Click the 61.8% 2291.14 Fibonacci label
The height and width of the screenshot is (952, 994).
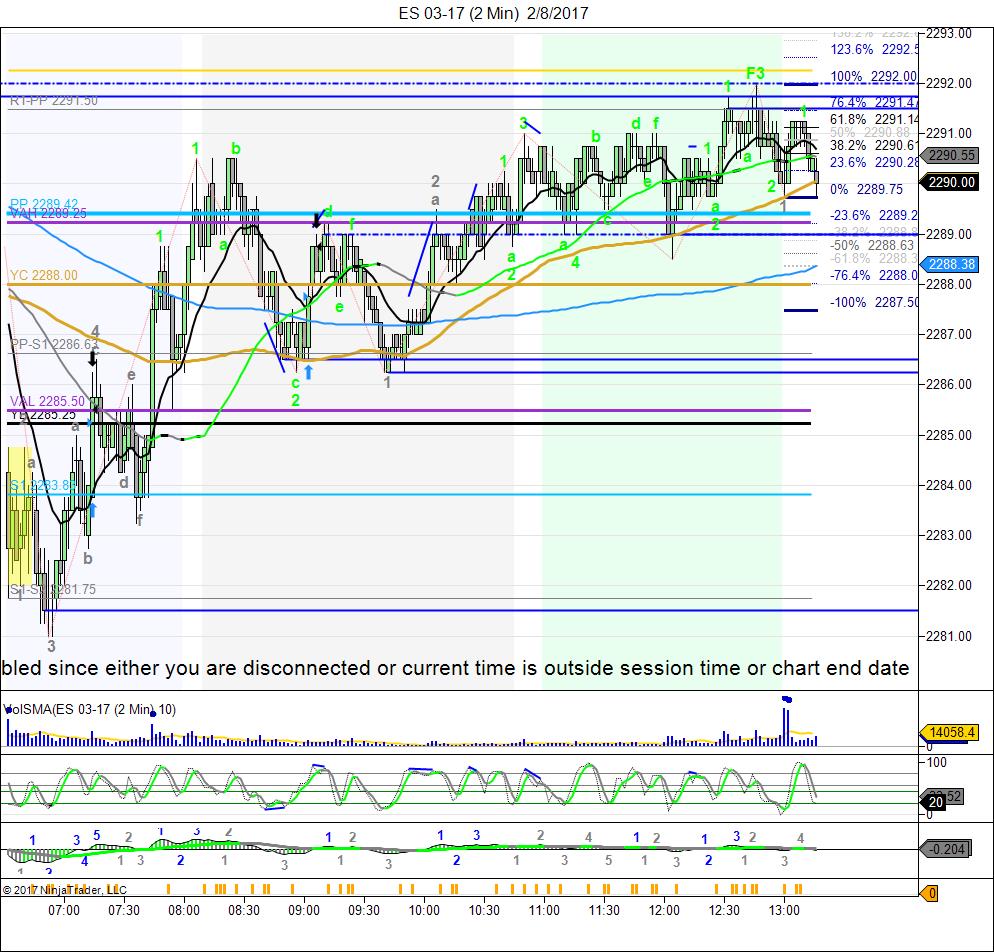tap(874, 119)
